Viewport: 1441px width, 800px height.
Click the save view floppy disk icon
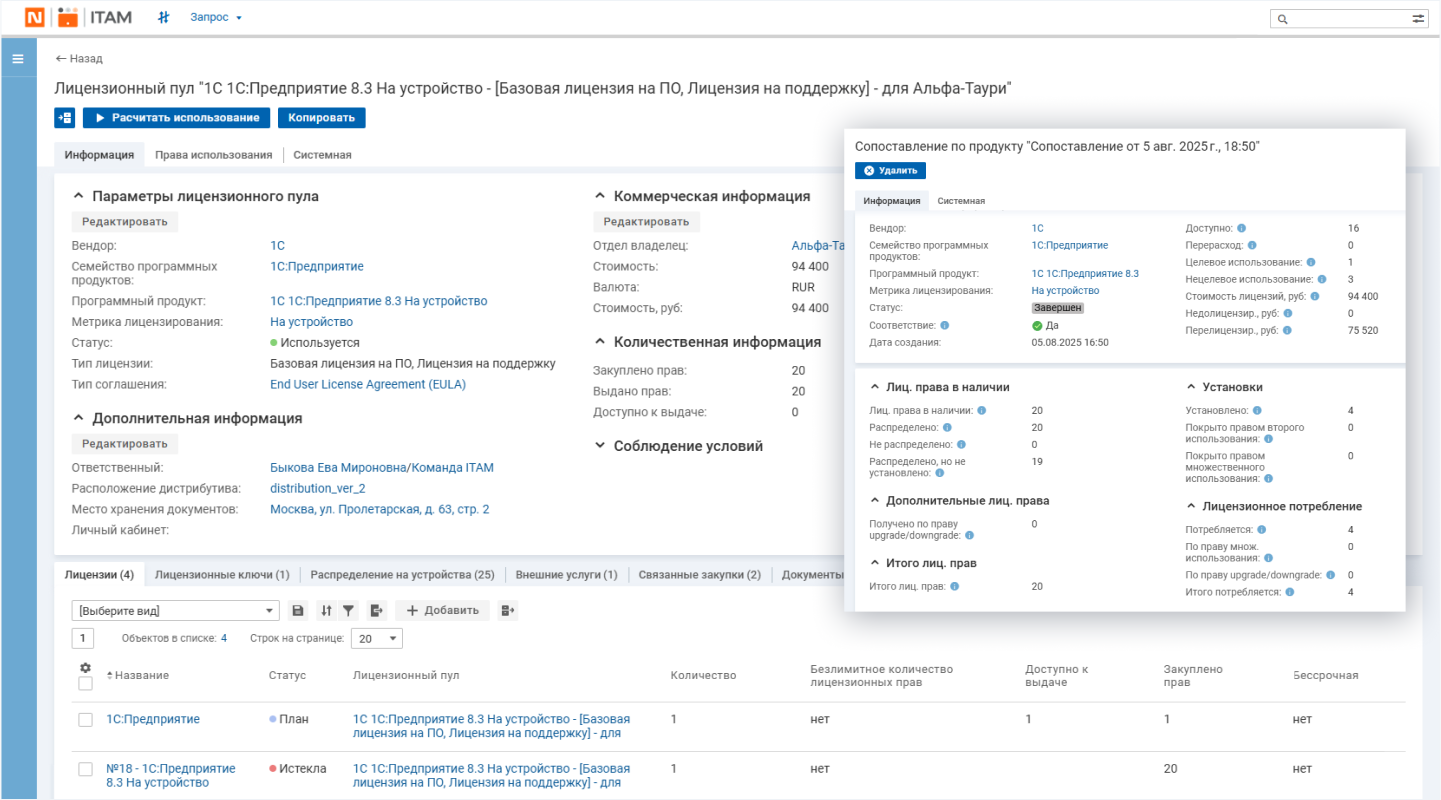[x=297, y=610]
